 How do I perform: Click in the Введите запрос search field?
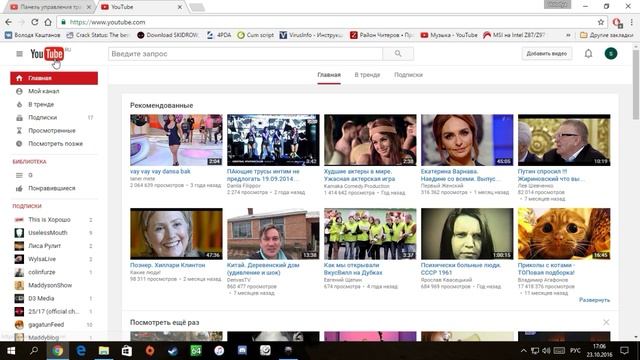[245, 53]
